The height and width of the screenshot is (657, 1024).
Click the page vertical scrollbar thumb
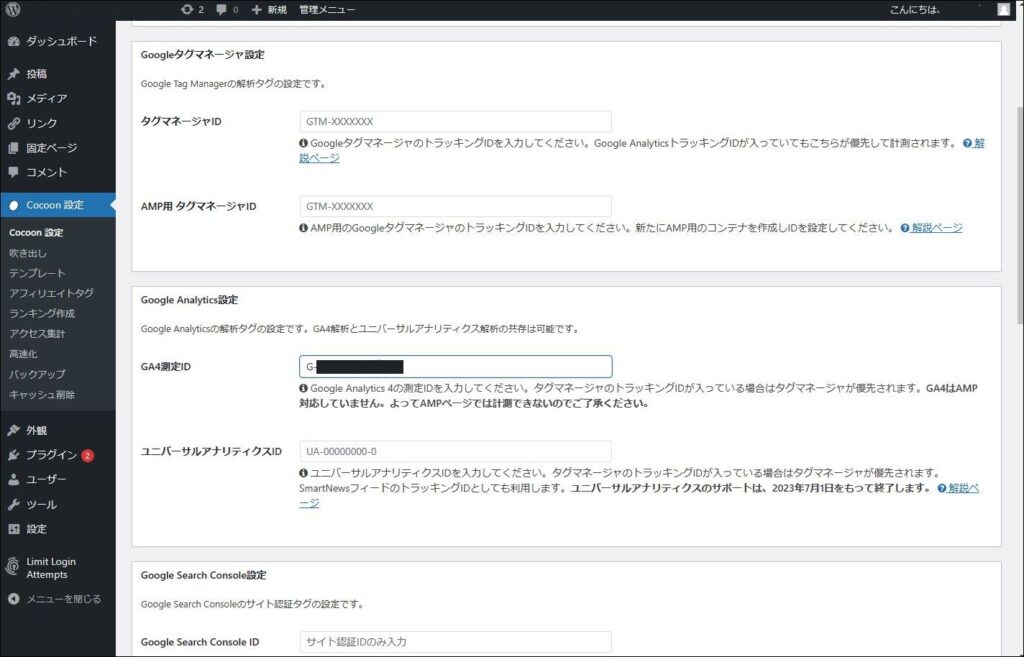(x=1019, y=216)
